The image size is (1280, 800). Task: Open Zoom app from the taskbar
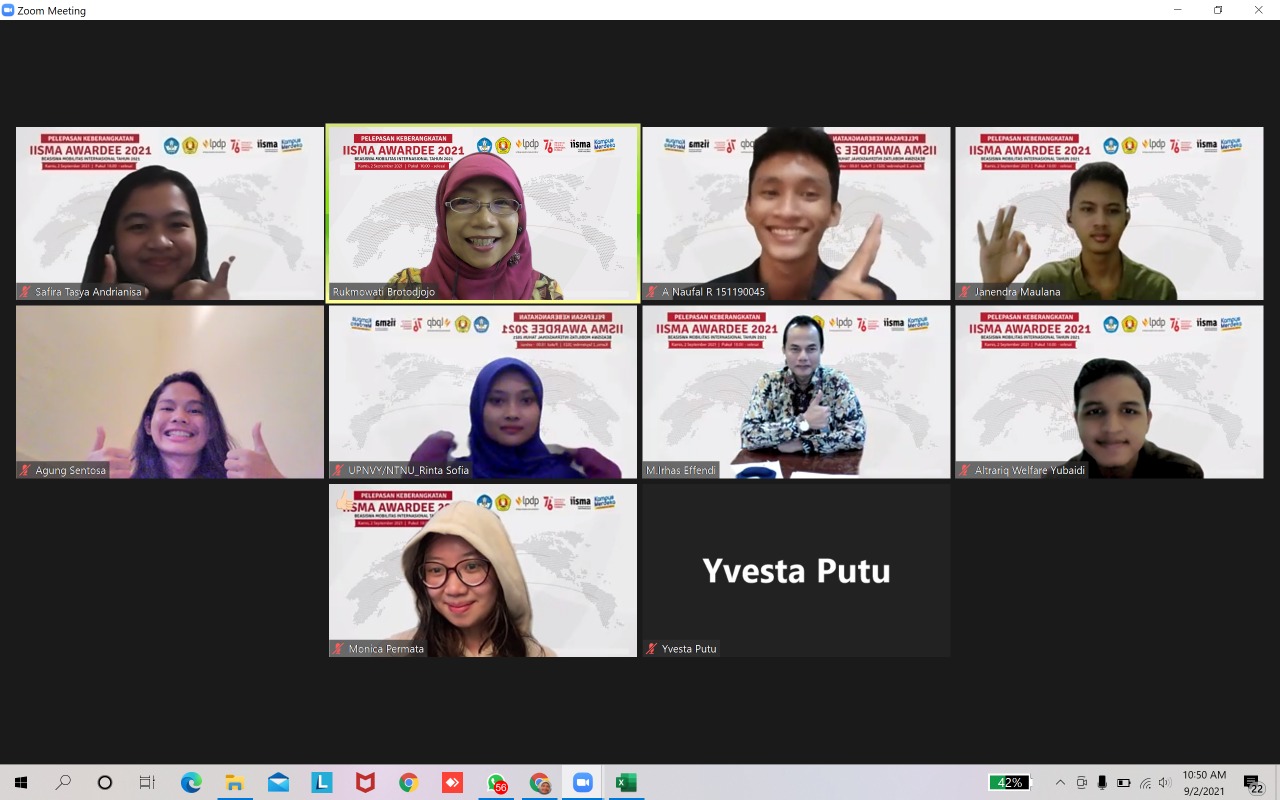tap(582, 782)
